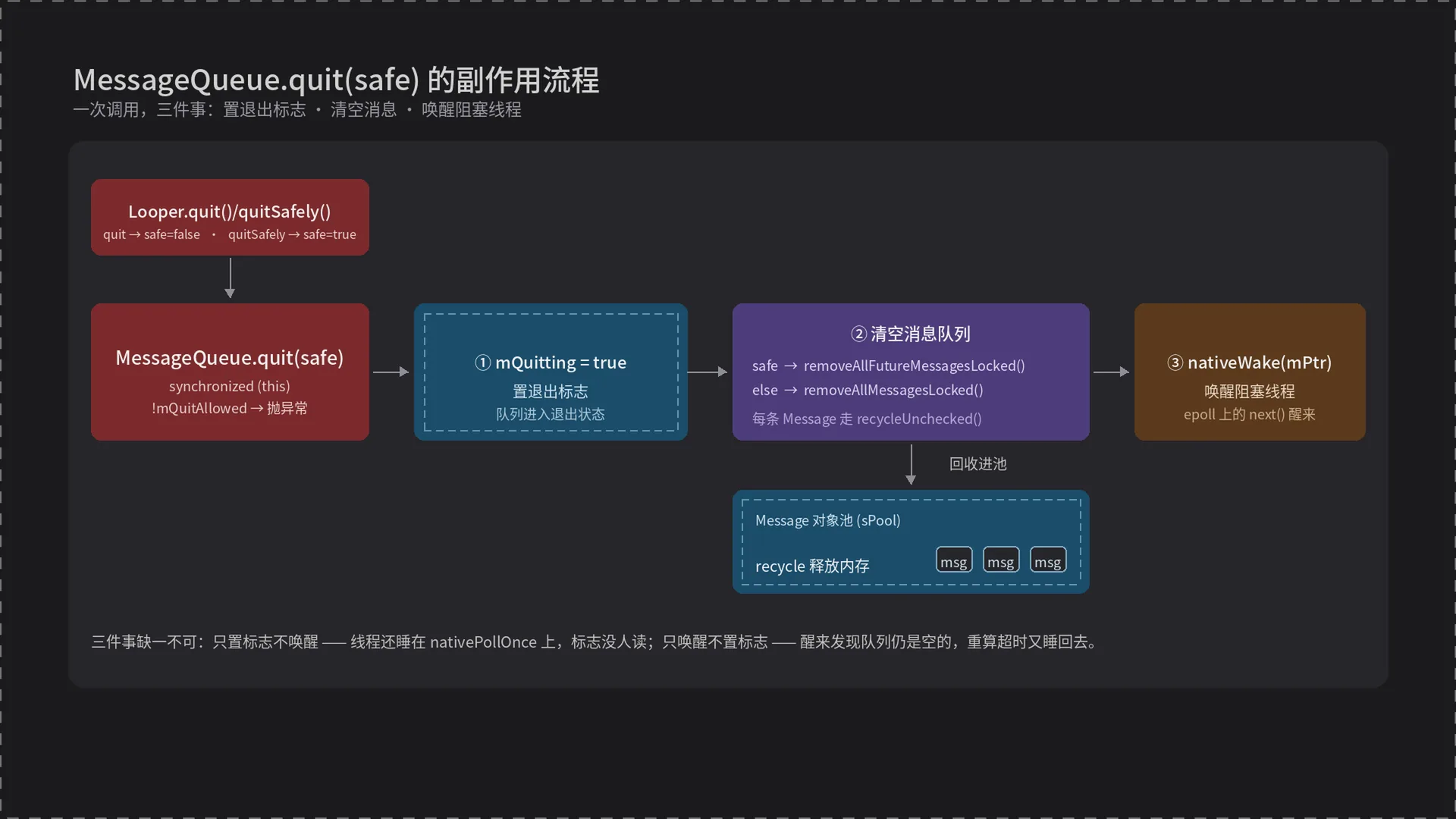Image resolution: width=1456 pixels, height=819 pixels.
Task: Click the footer note starting '三件事缺一不可'
Action: 595,642
